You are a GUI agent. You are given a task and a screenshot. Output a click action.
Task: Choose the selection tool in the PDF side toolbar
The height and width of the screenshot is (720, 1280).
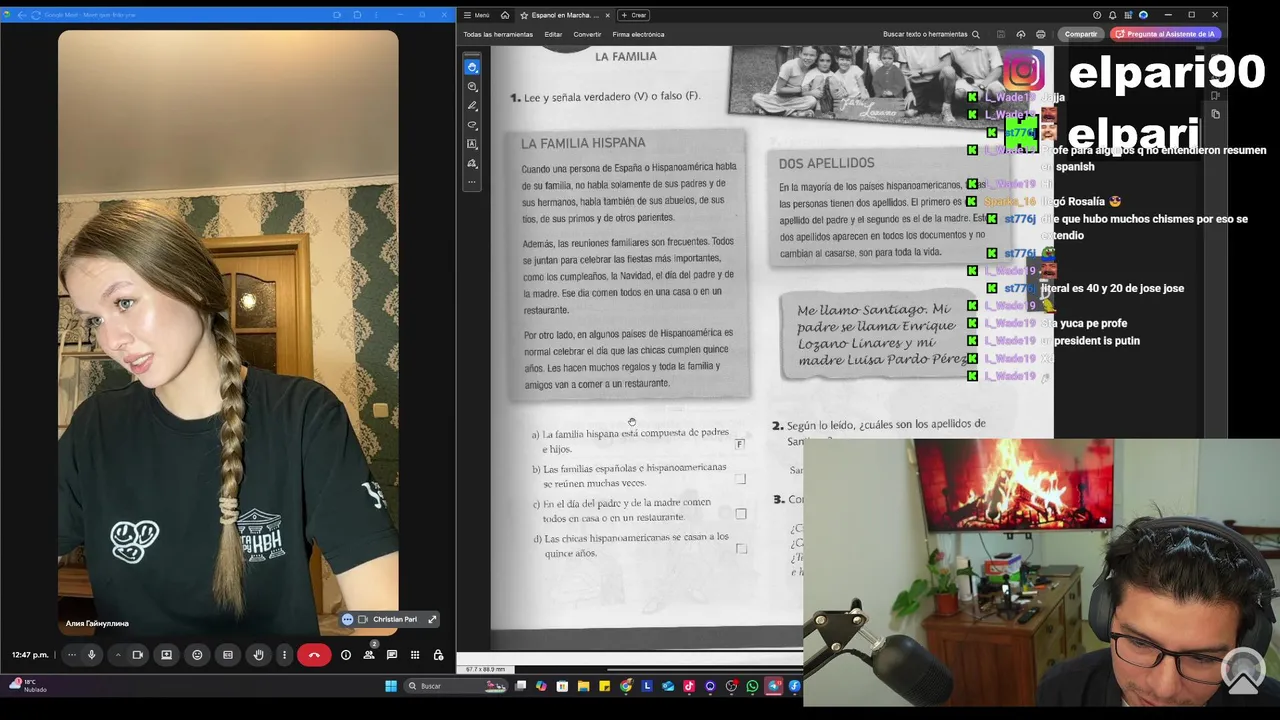tap(472, 67)
